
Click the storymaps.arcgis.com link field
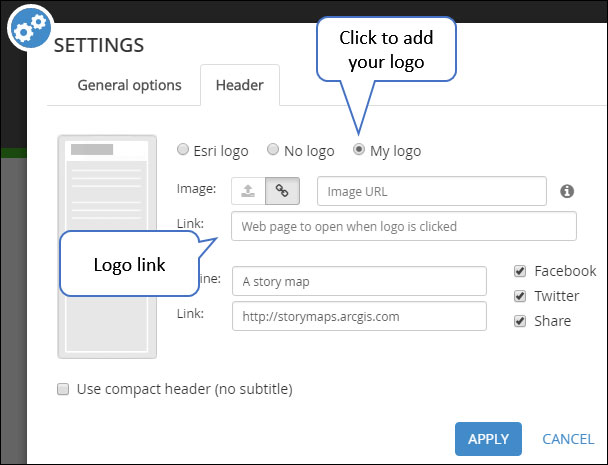[x=359, y=315]
